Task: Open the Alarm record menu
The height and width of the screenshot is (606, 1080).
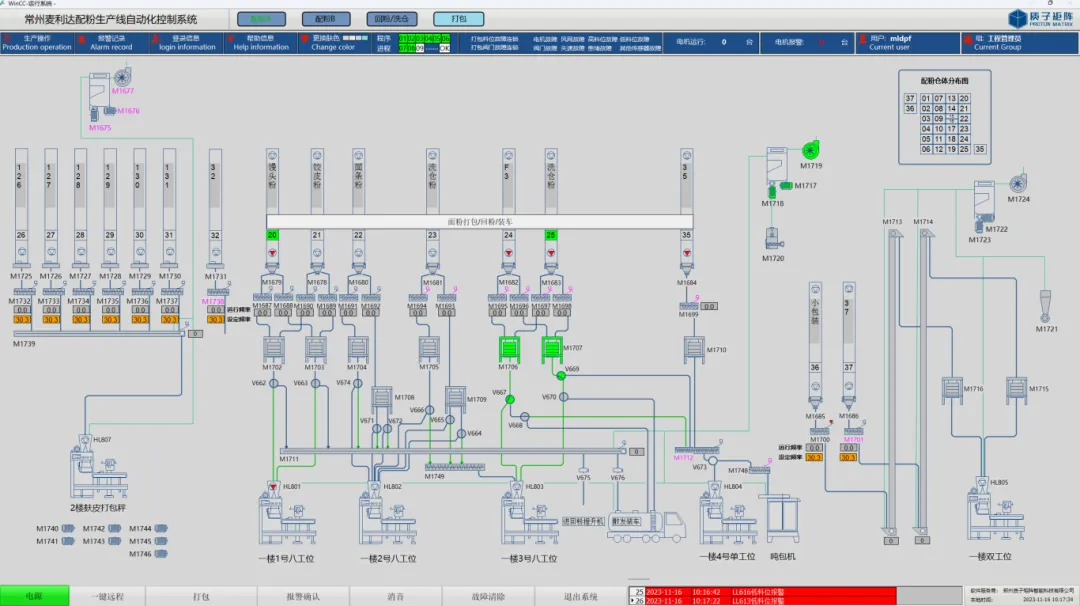Action: 111,43
